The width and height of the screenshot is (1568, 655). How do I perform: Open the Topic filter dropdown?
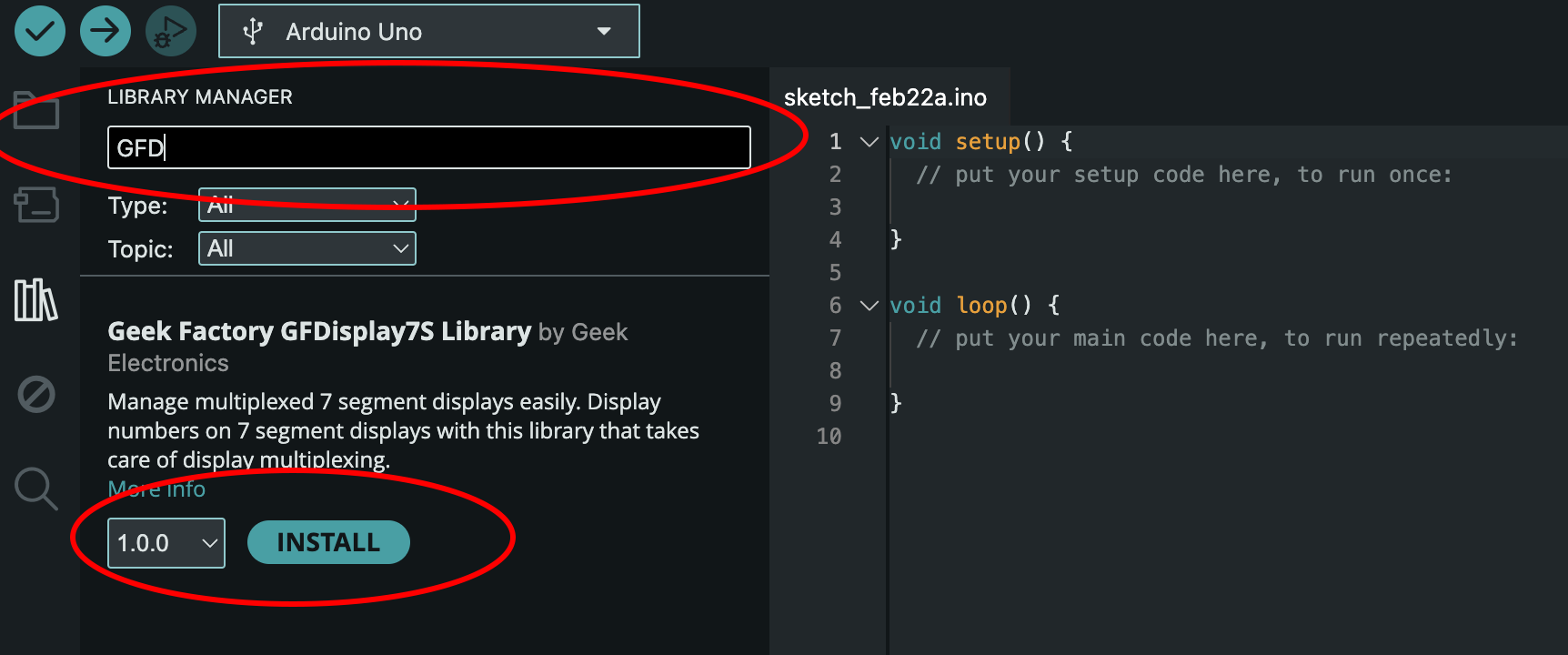(307, 248)
